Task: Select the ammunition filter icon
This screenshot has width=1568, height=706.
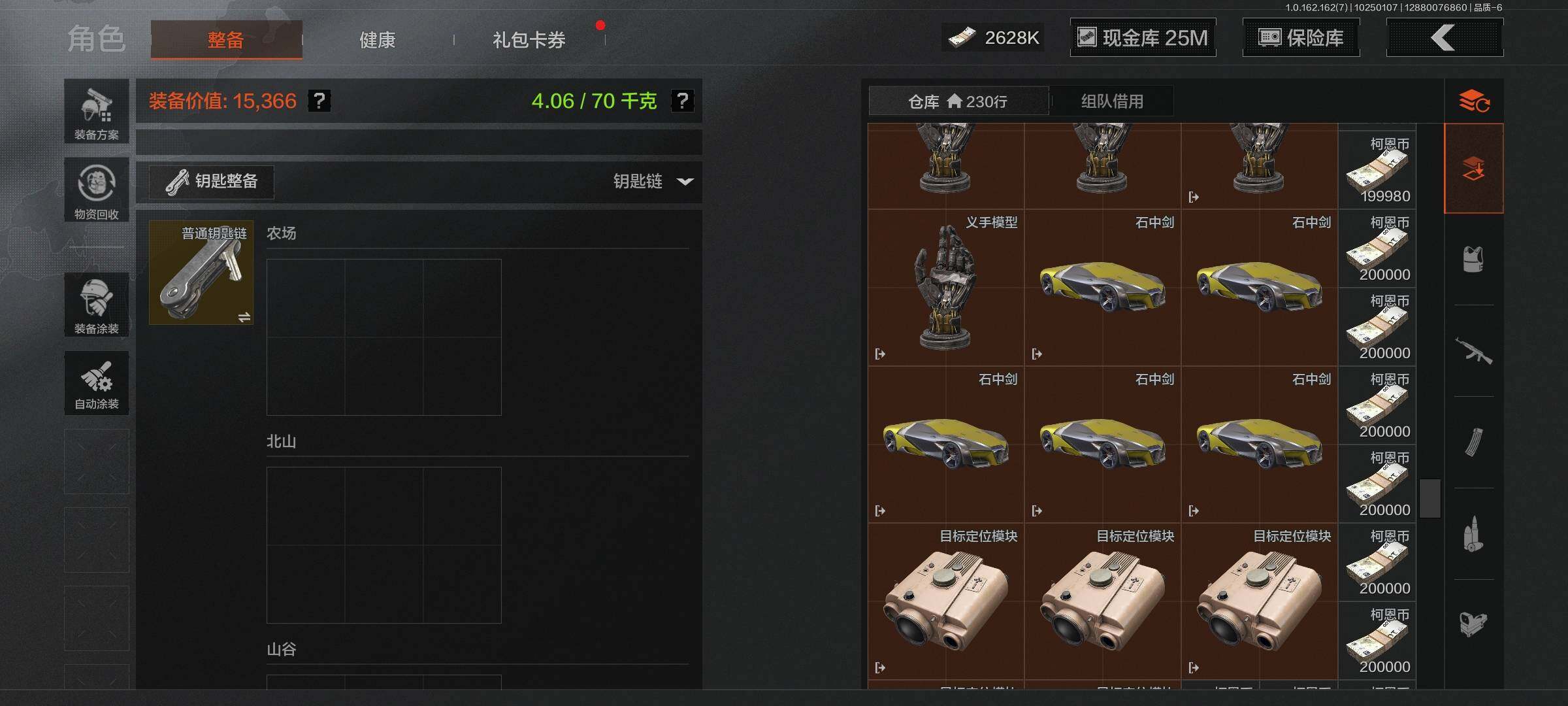Action: click(x=1473, y=534)
